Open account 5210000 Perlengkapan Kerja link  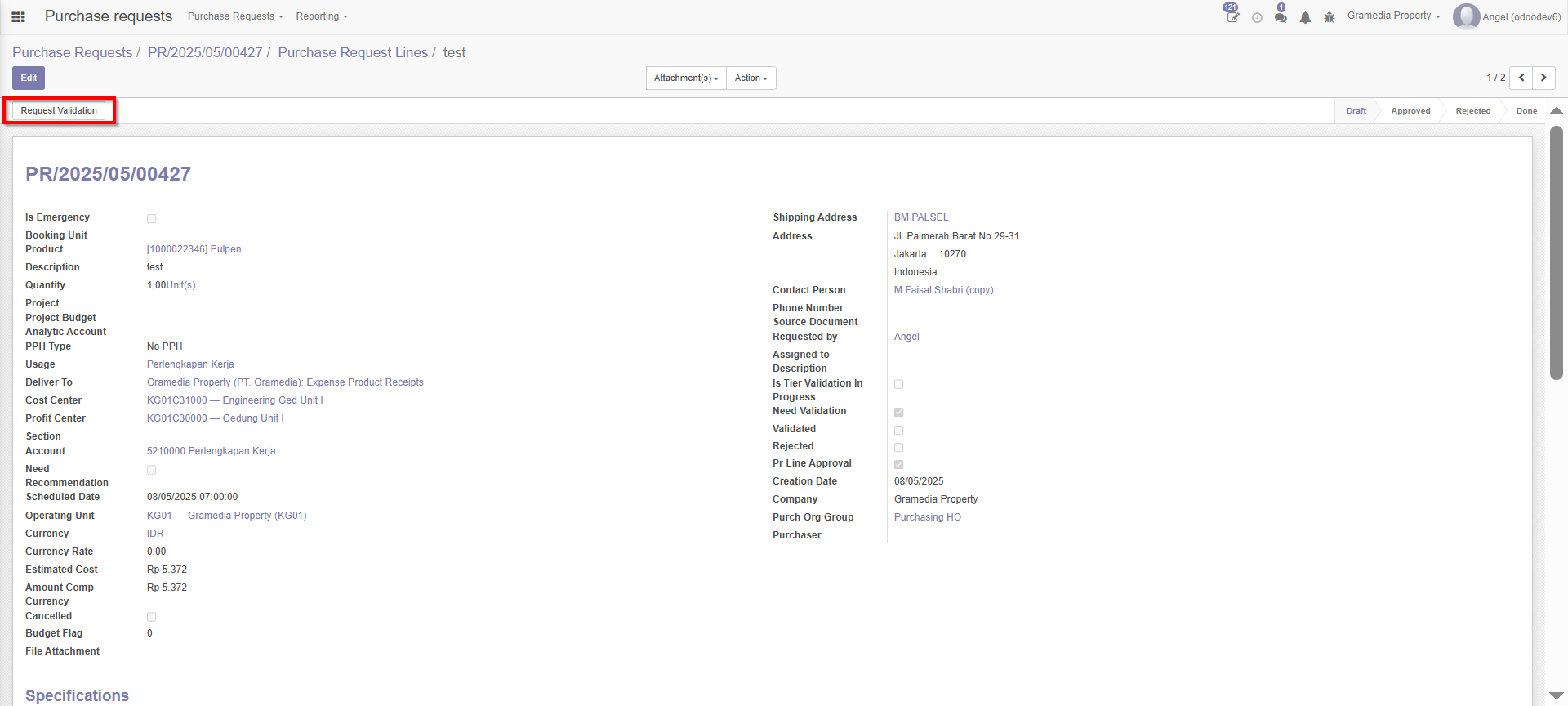pos(211,451)
